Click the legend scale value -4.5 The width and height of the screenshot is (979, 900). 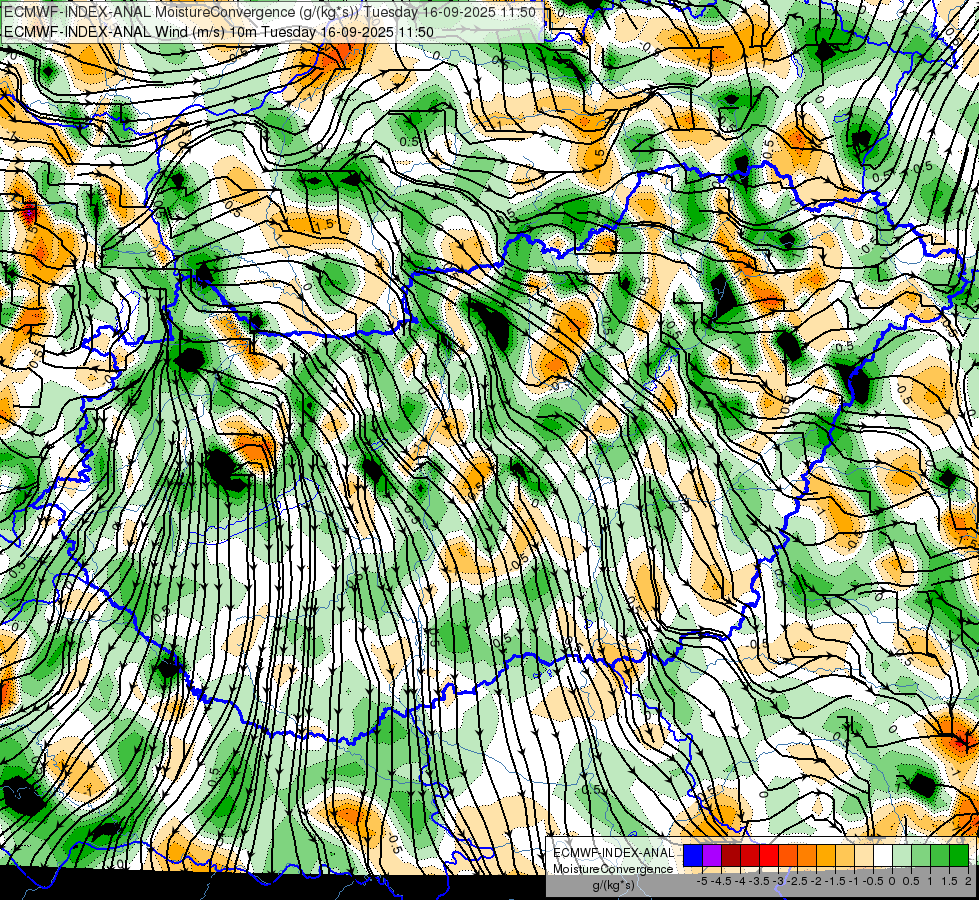721,881
